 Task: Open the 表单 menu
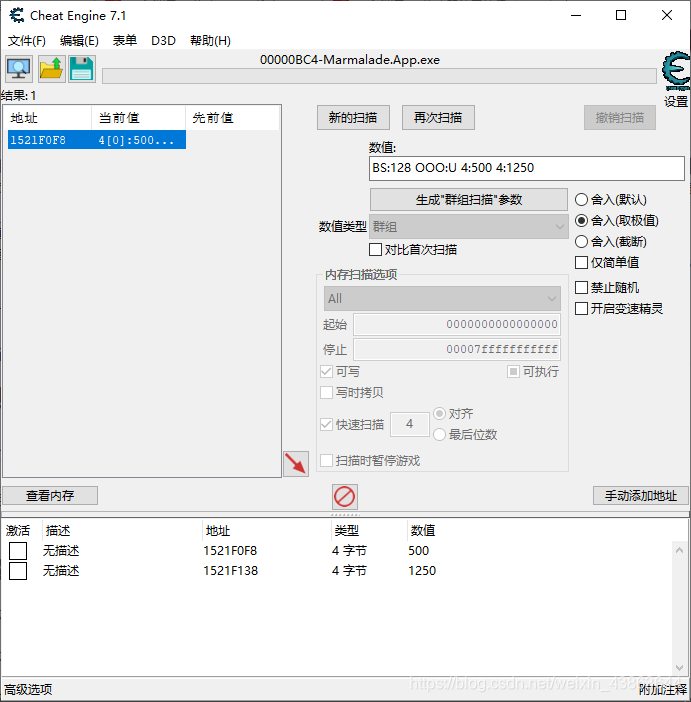tap(124, 41)
